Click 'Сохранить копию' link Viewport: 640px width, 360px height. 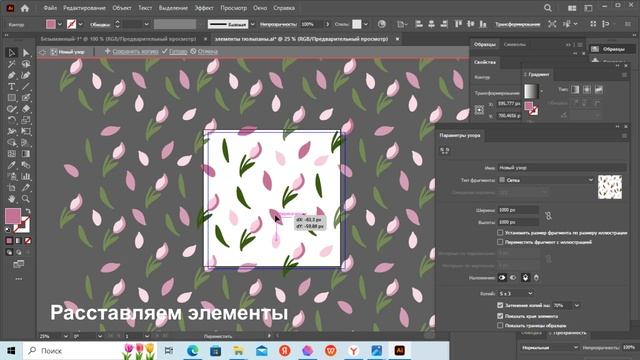click(136, 51)
